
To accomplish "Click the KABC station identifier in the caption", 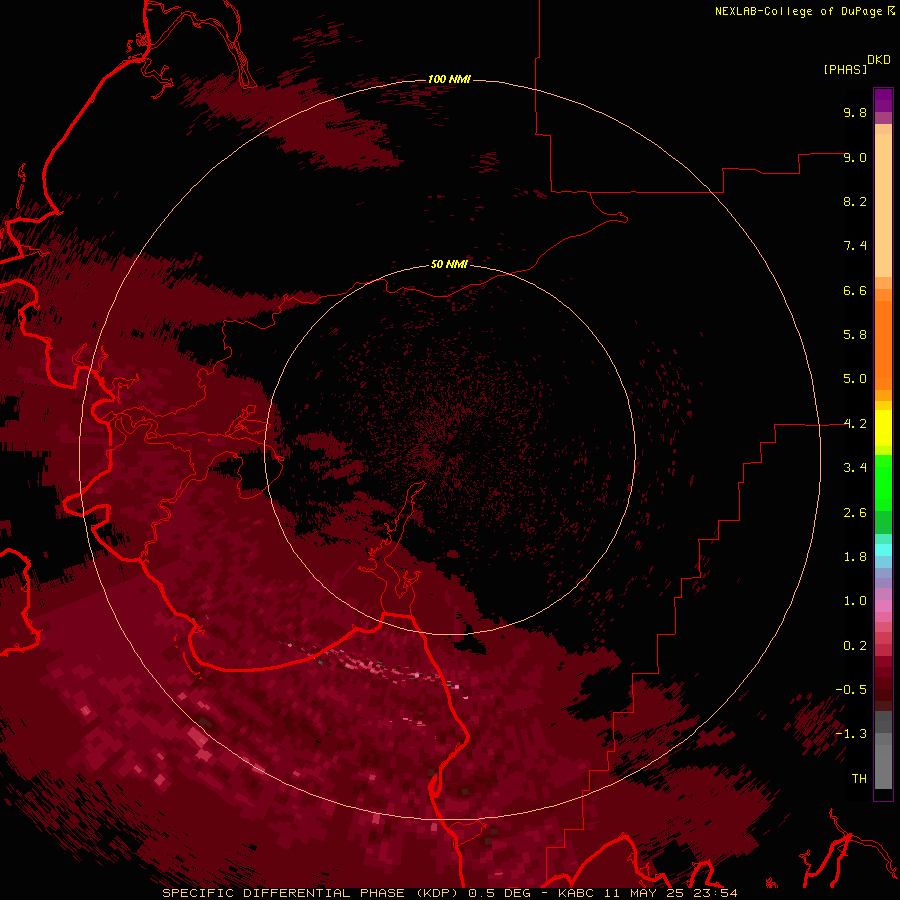I will pos(577,893).
